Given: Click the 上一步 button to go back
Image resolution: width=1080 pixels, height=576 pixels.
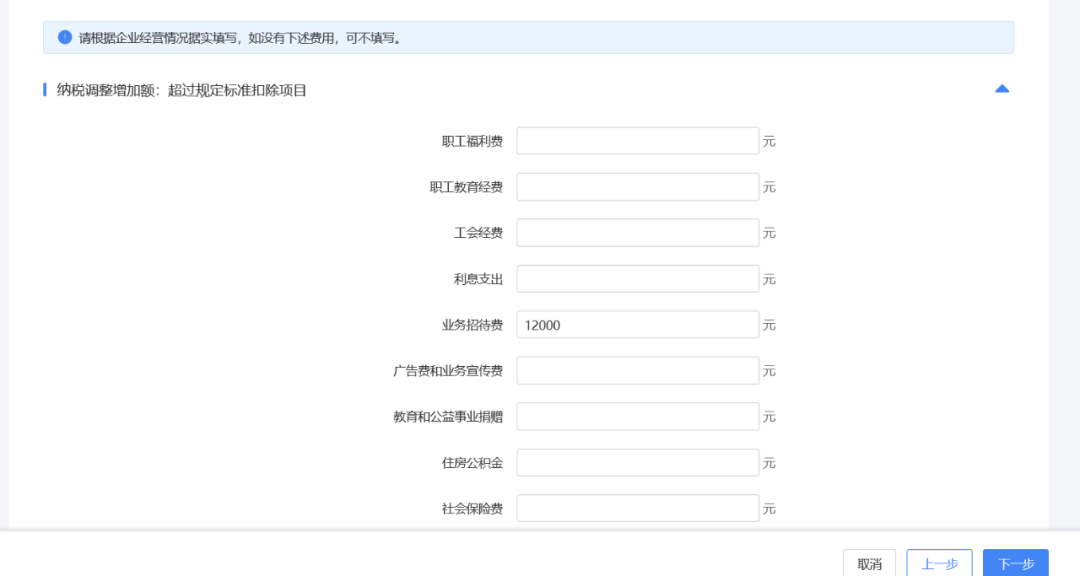Looking at the screenshot, I should click(x=939, y=562).
